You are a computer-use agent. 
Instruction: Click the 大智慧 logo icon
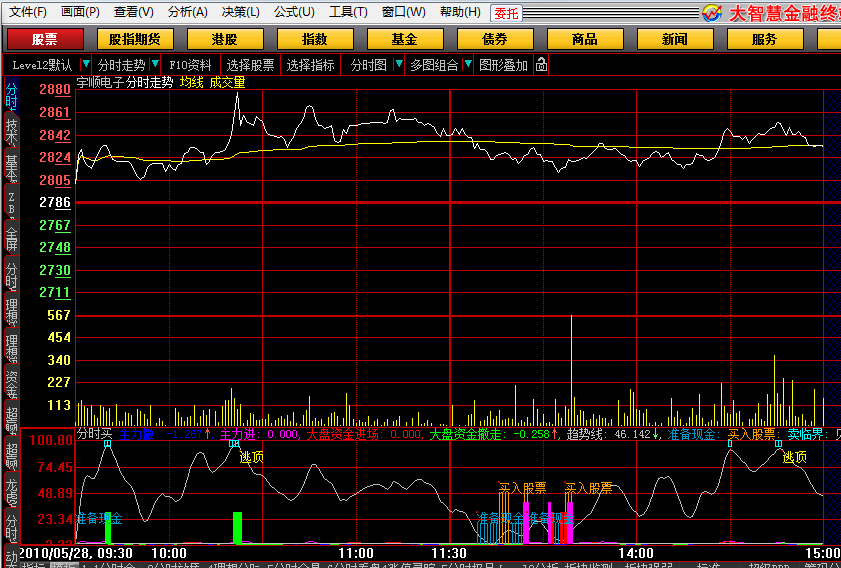(712, 12)
